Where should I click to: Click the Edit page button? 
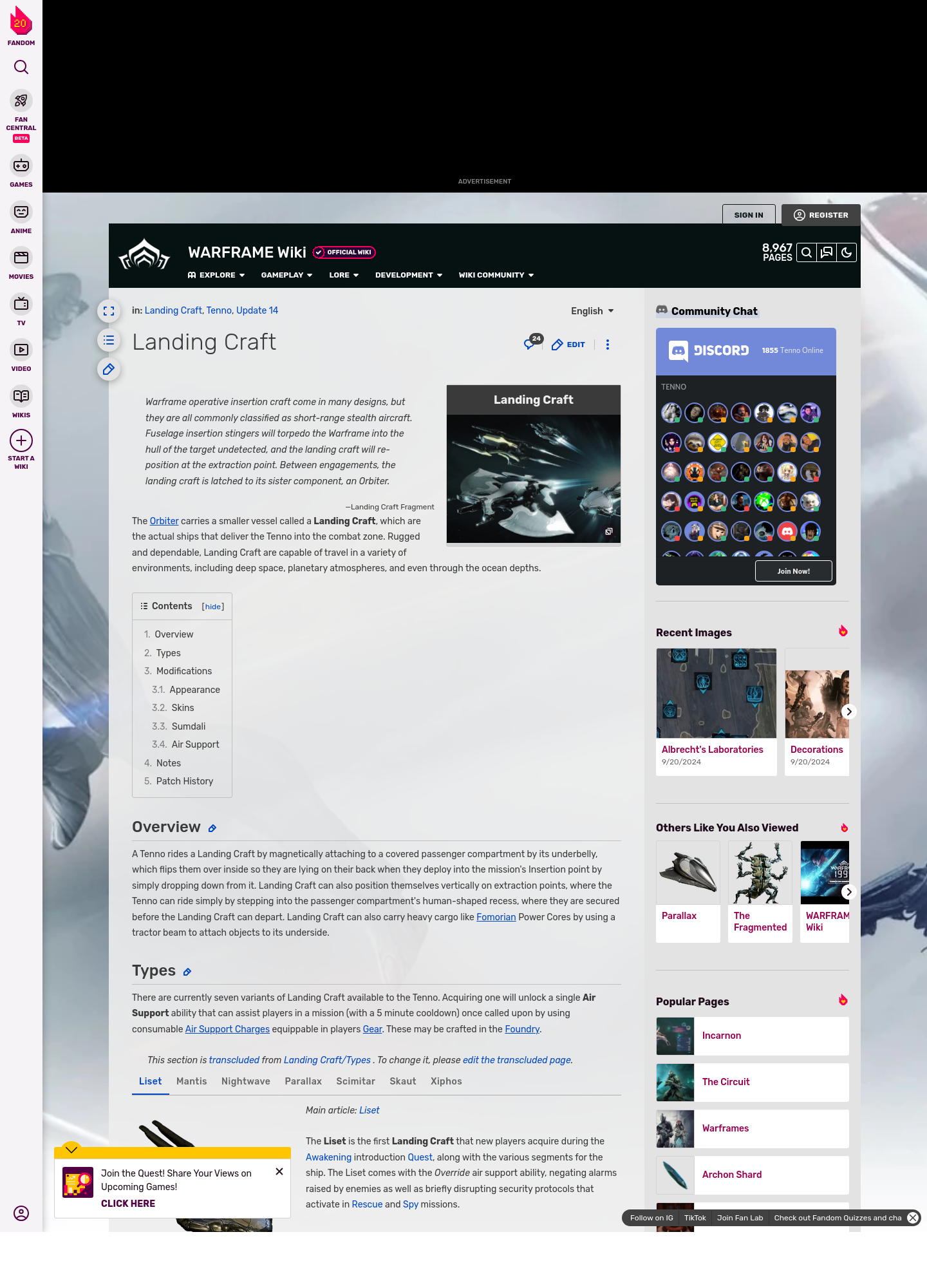[568, 345]
